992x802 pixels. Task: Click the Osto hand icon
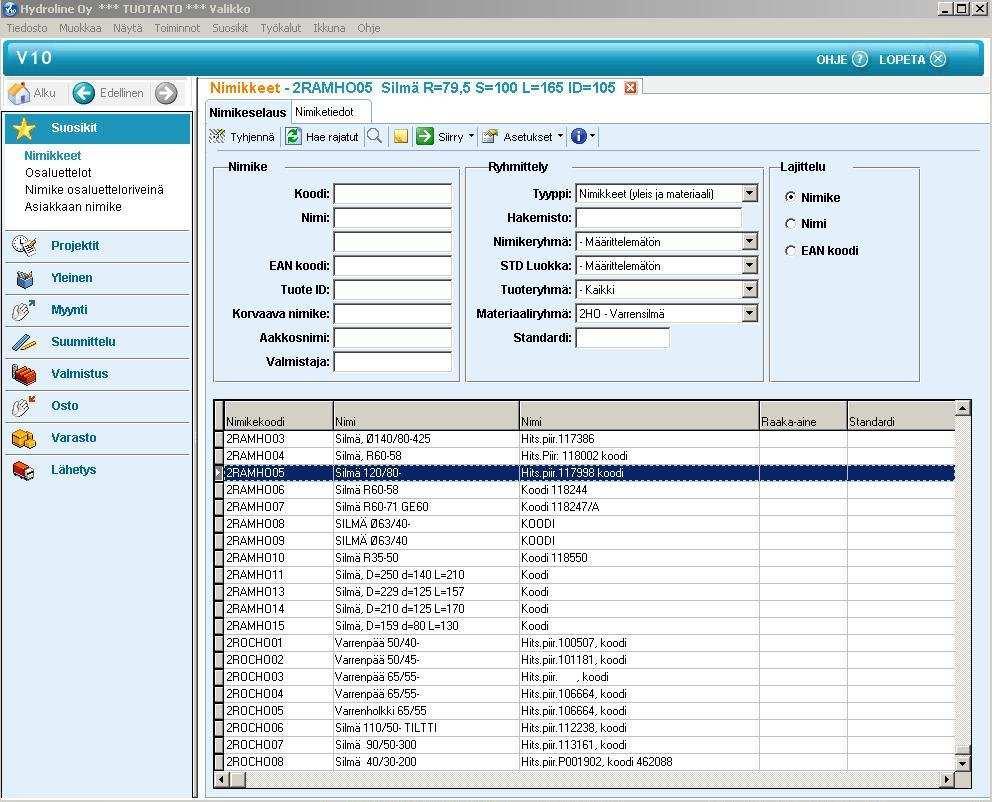pos(24,406)
